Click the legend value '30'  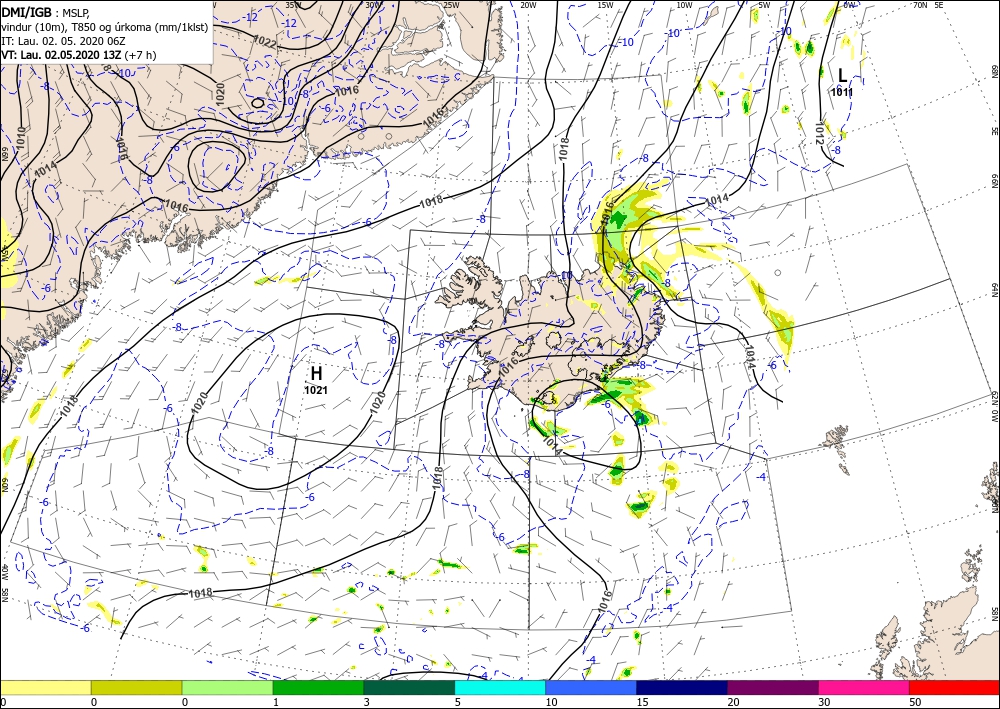tap(824, 702)
